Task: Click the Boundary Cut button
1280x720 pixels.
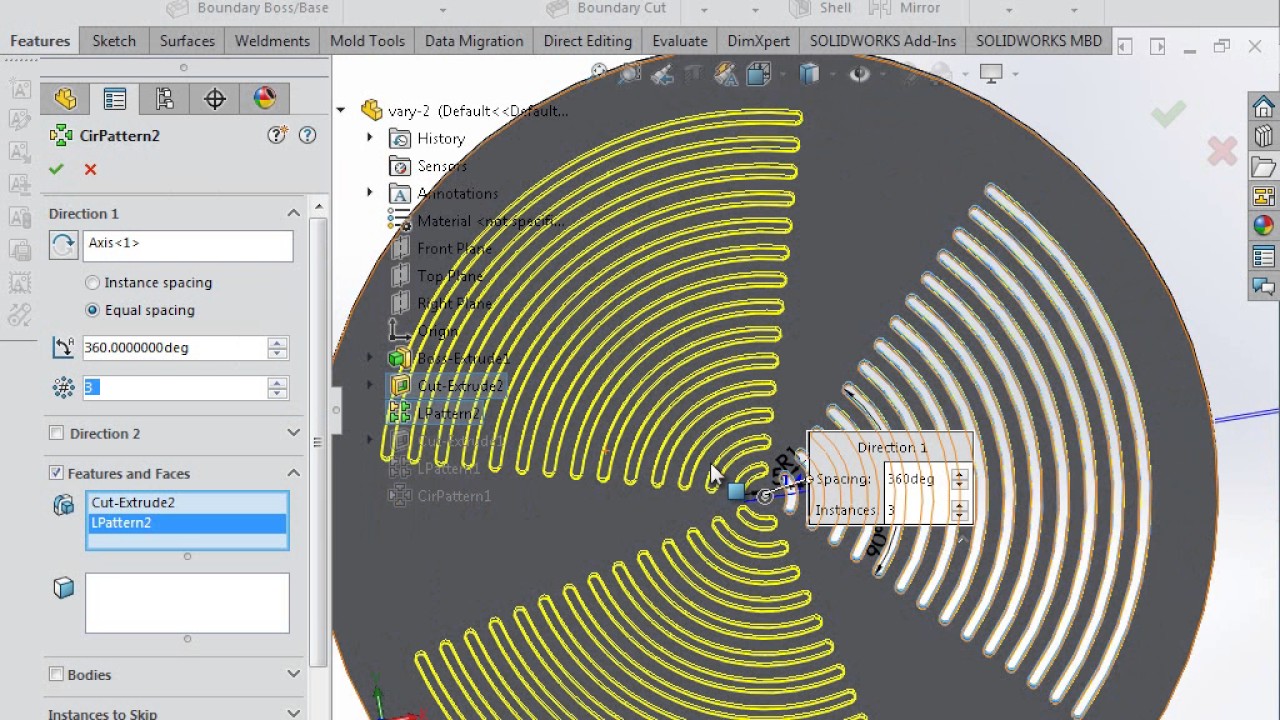Action: pos(607,8)
